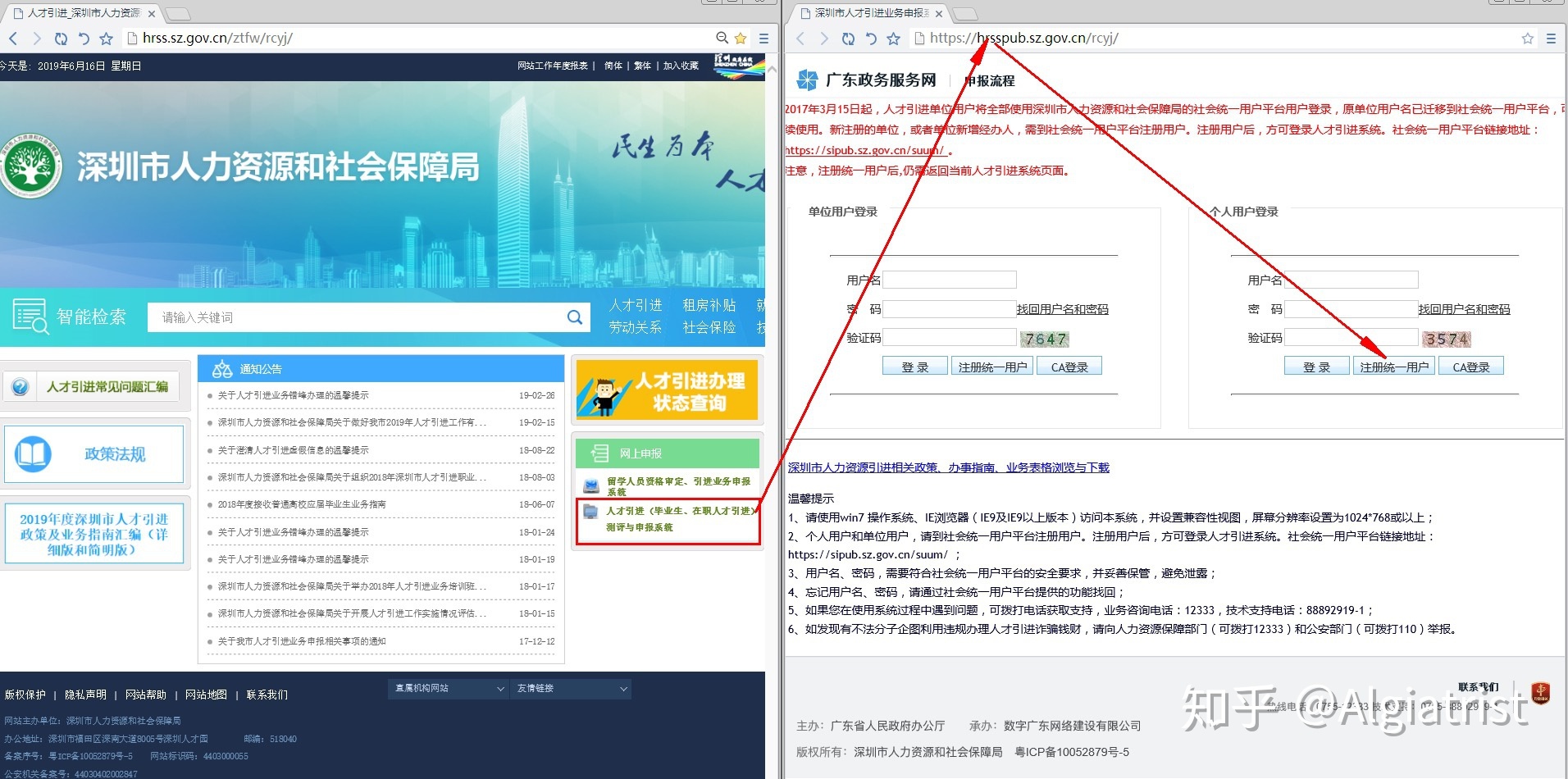Image resolution: width=1568 pixels, height=779 pixels.
Task: Click magnifier icon in left browser address bar
Action: coord(722,38)
